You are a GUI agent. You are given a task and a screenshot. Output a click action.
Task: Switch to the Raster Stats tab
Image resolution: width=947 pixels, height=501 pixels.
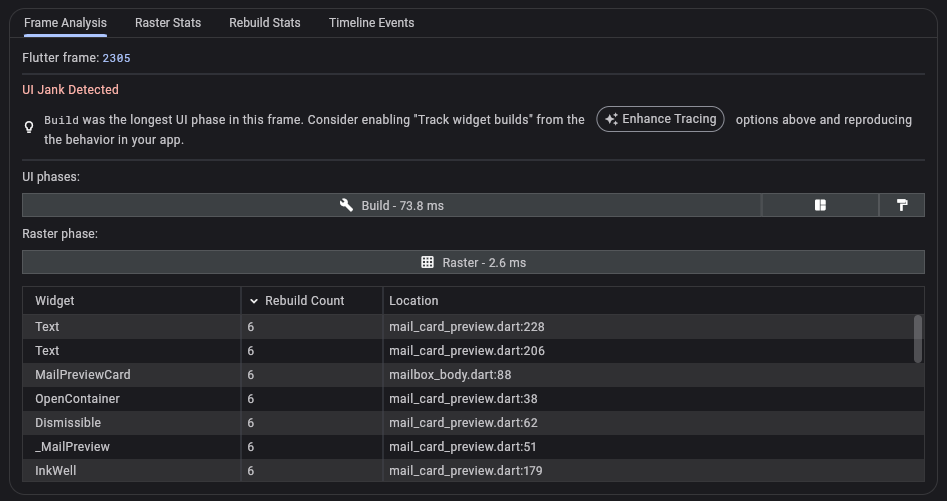tap(168, 23)
